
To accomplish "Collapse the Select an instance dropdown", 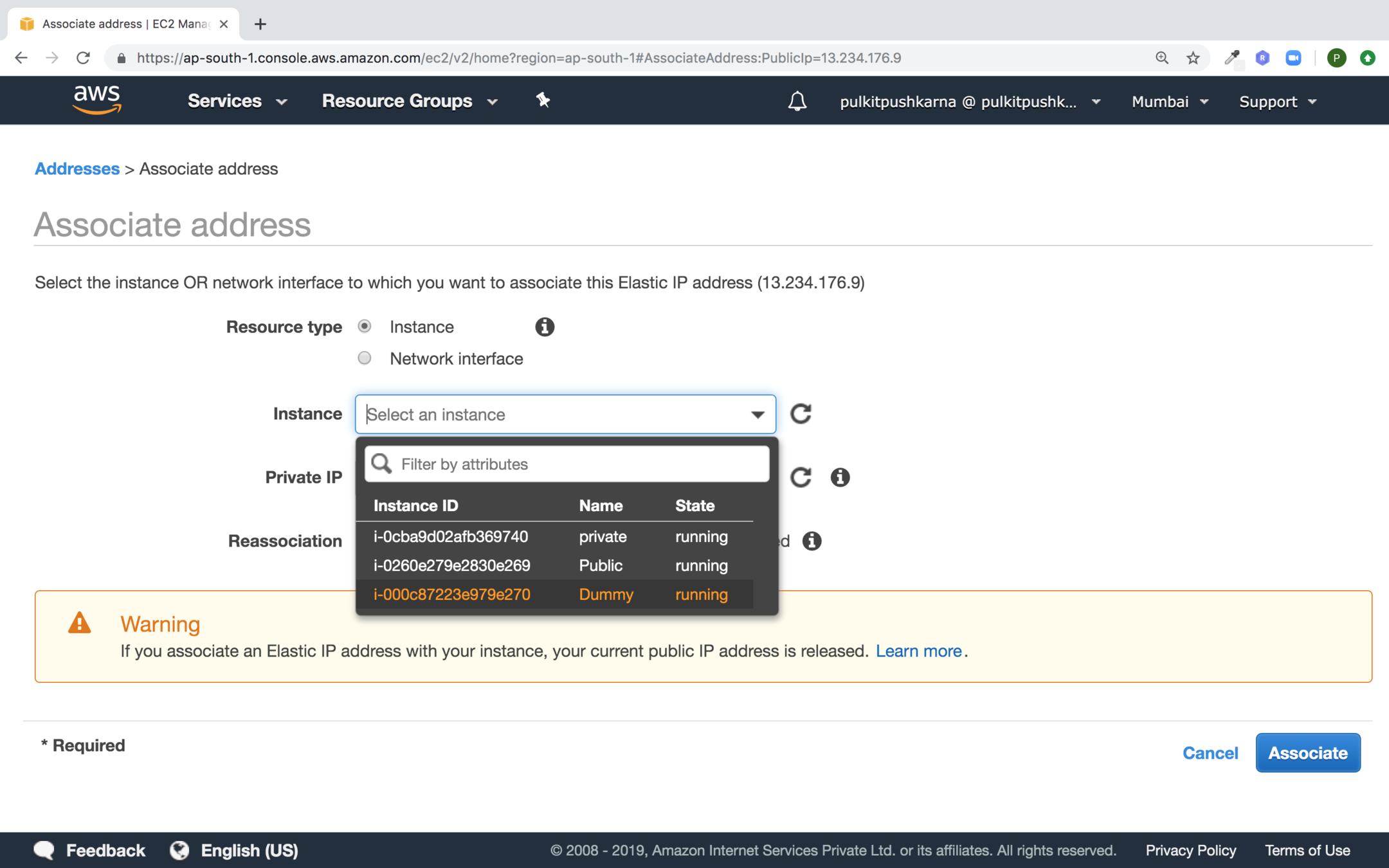I will pos(757,415).
